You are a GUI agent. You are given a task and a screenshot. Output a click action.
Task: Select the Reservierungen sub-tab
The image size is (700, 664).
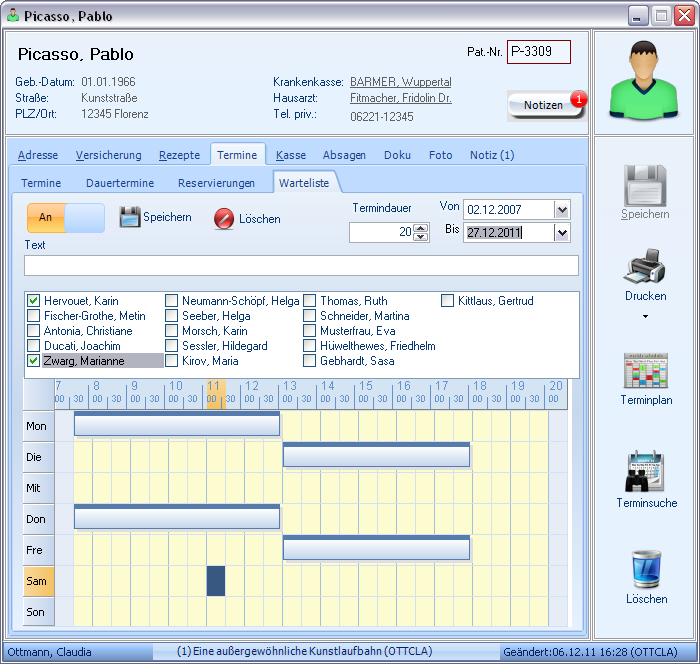(216, 183)
